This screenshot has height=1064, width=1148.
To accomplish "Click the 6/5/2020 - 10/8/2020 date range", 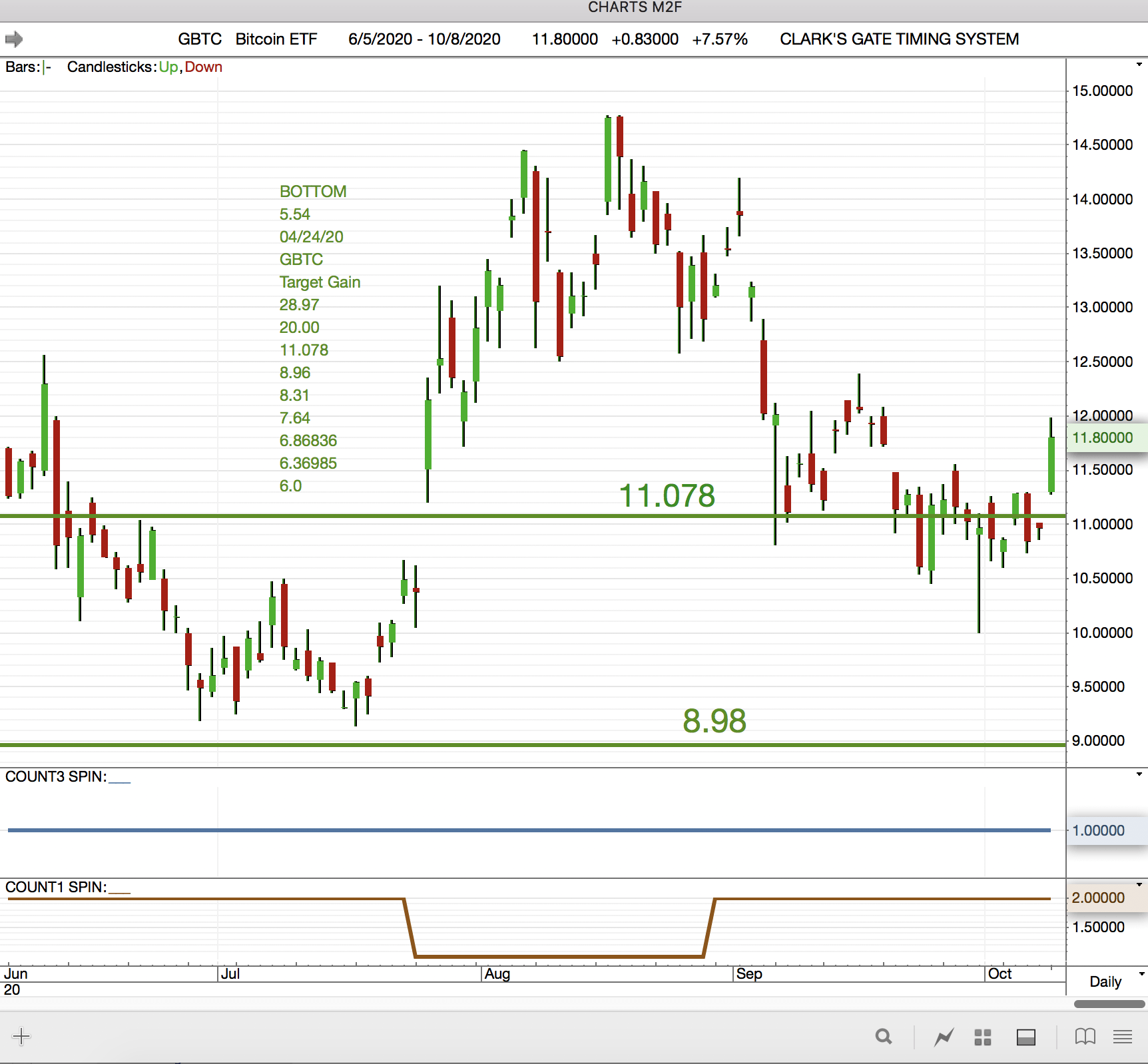I will [424, 39].
